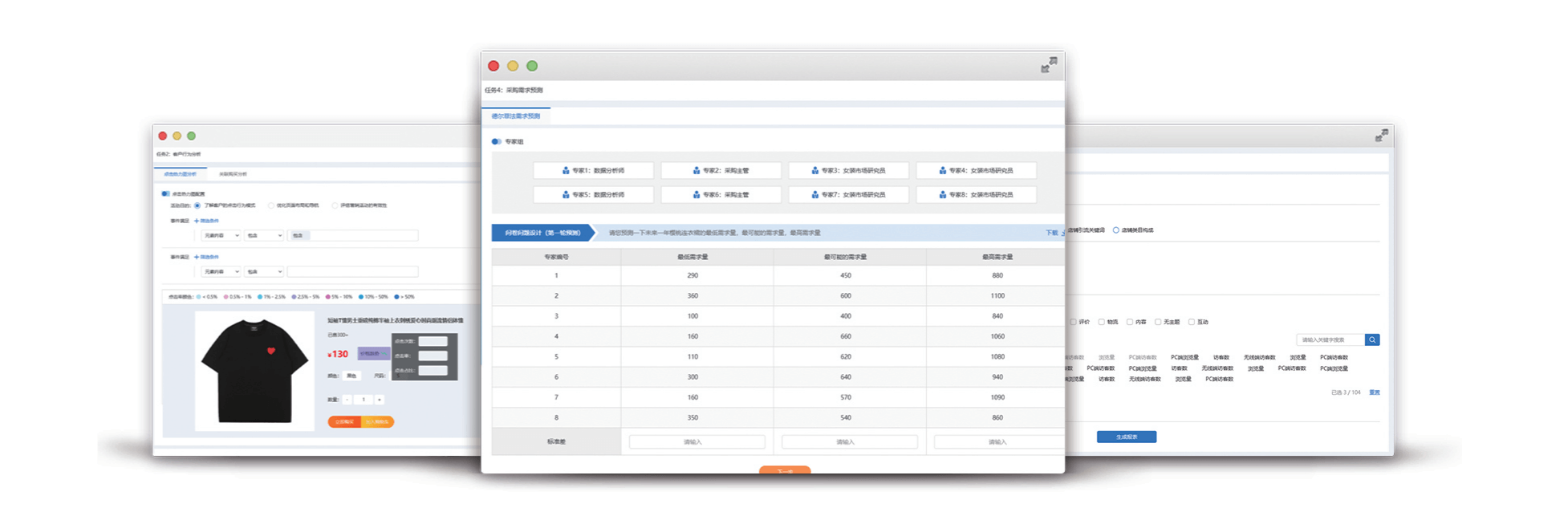Click the 下载 link in the front window
Viewport: 1568px width, 508px height.
1051,233
